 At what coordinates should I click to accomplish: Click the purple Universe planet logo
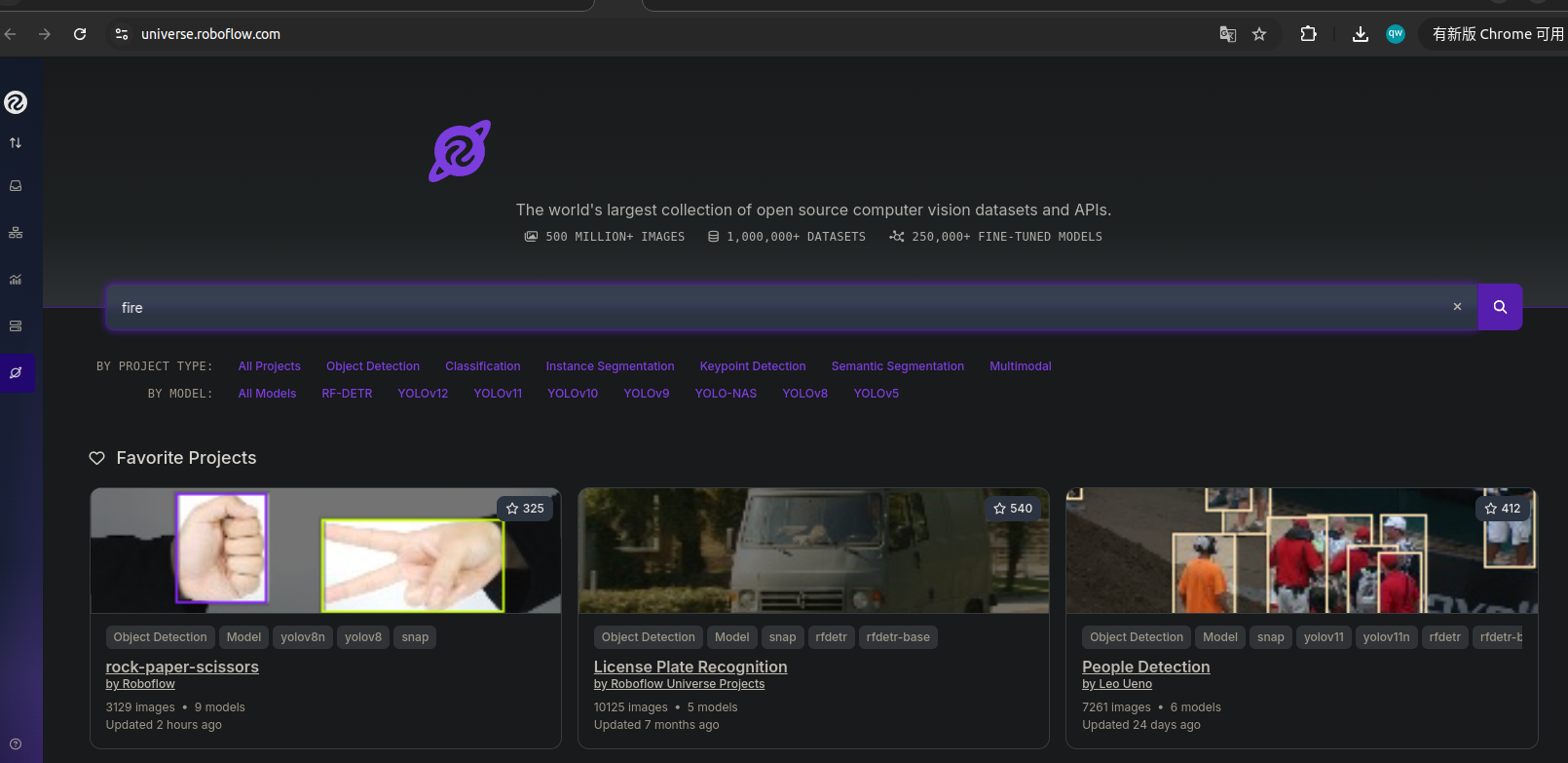click(x=460, y=151)
